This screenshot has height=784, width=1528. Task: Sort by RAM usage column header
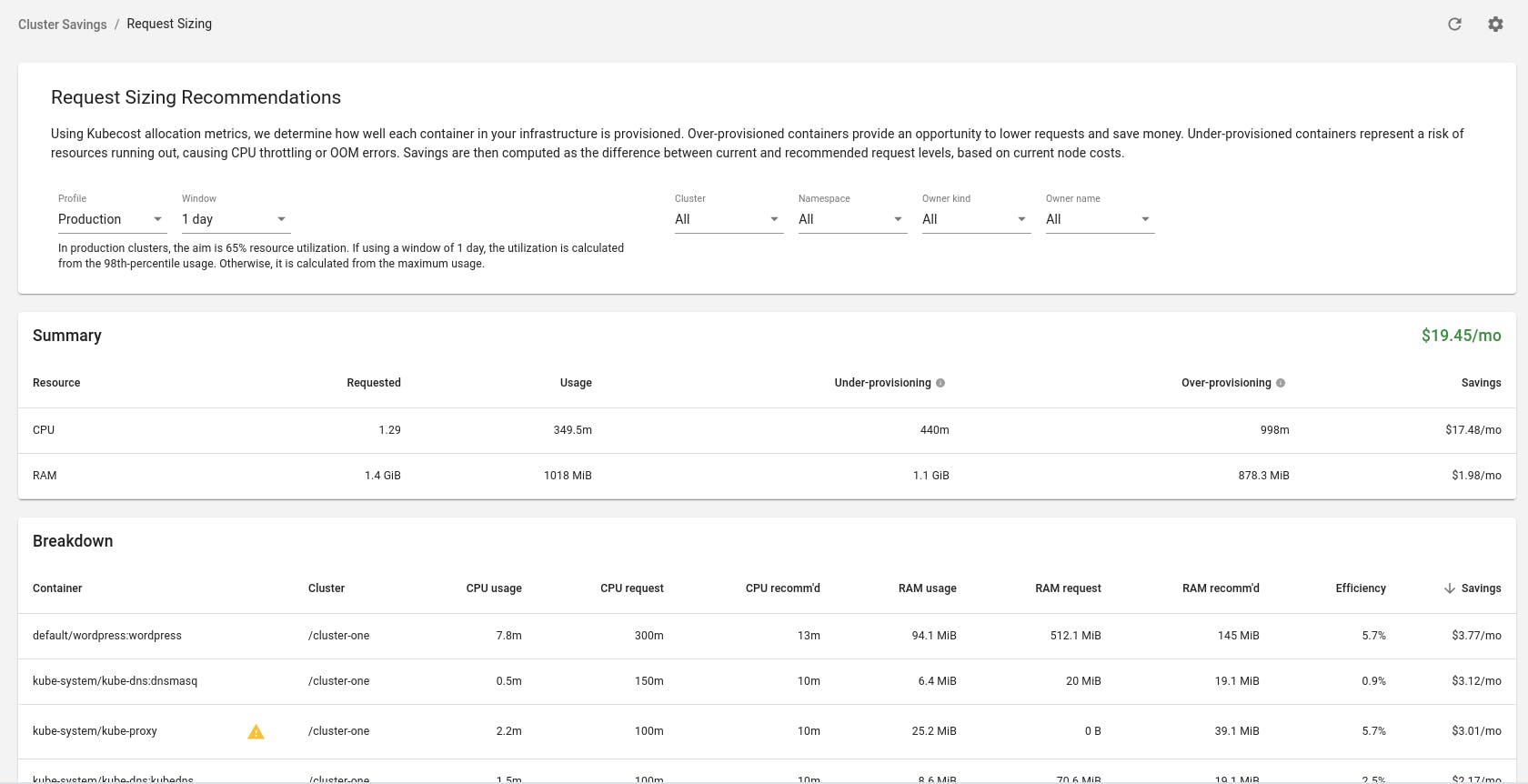click(x=928, y=588)
